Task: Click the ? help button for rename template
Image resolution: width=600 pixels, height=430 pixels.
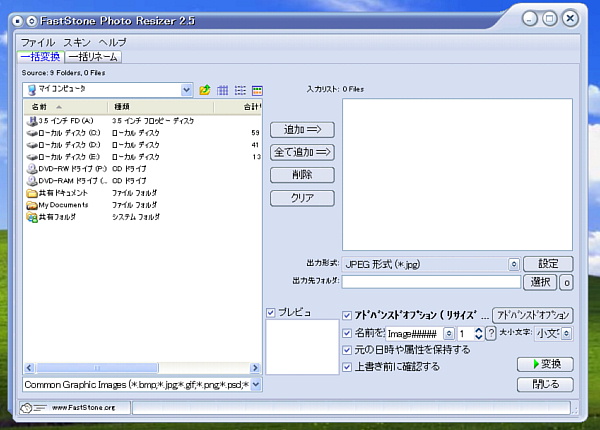Action: (x=491, y=333)
